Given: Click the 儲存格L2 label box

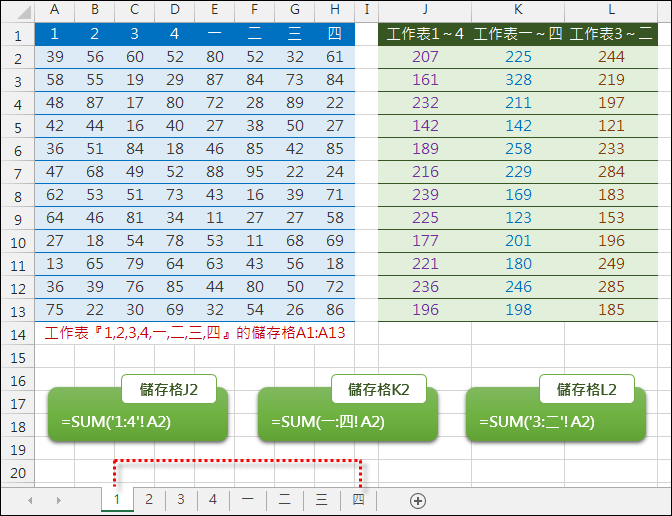Looking at the screenshot, I should (587, 389).
